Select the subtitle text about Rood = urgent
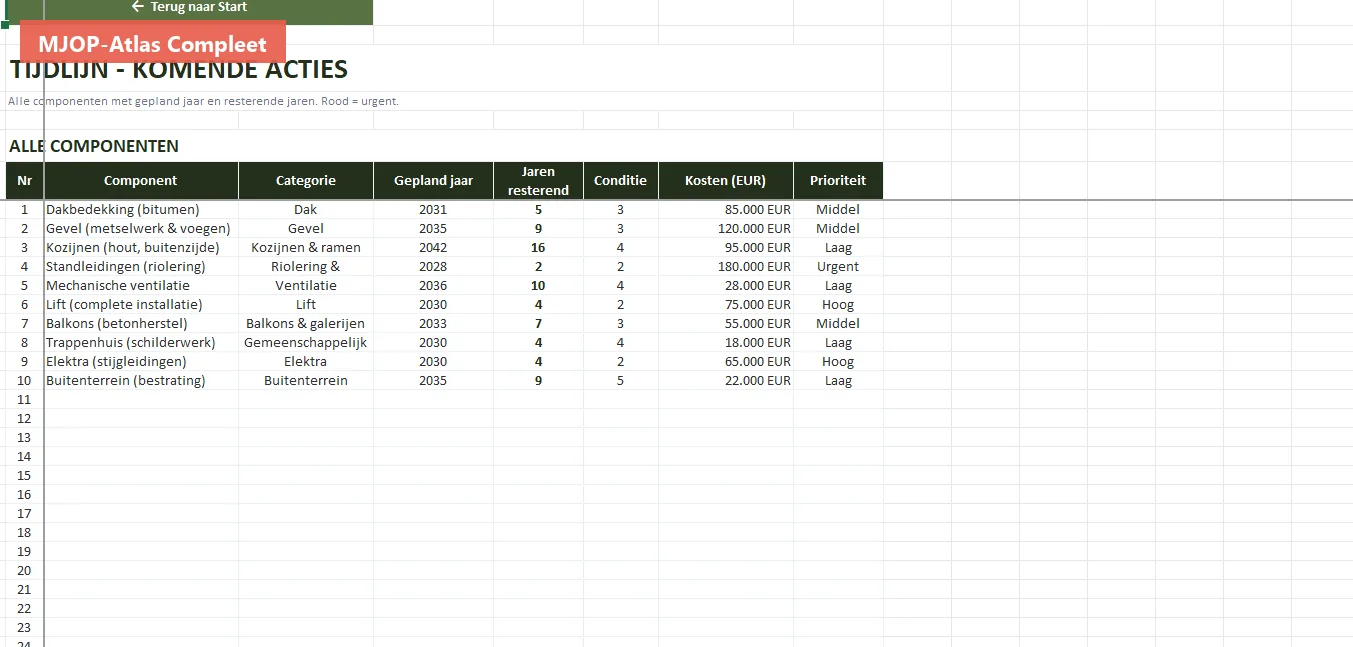This screenshot has width=1353, height=647. pyautogui.click(x=203, y=101)
